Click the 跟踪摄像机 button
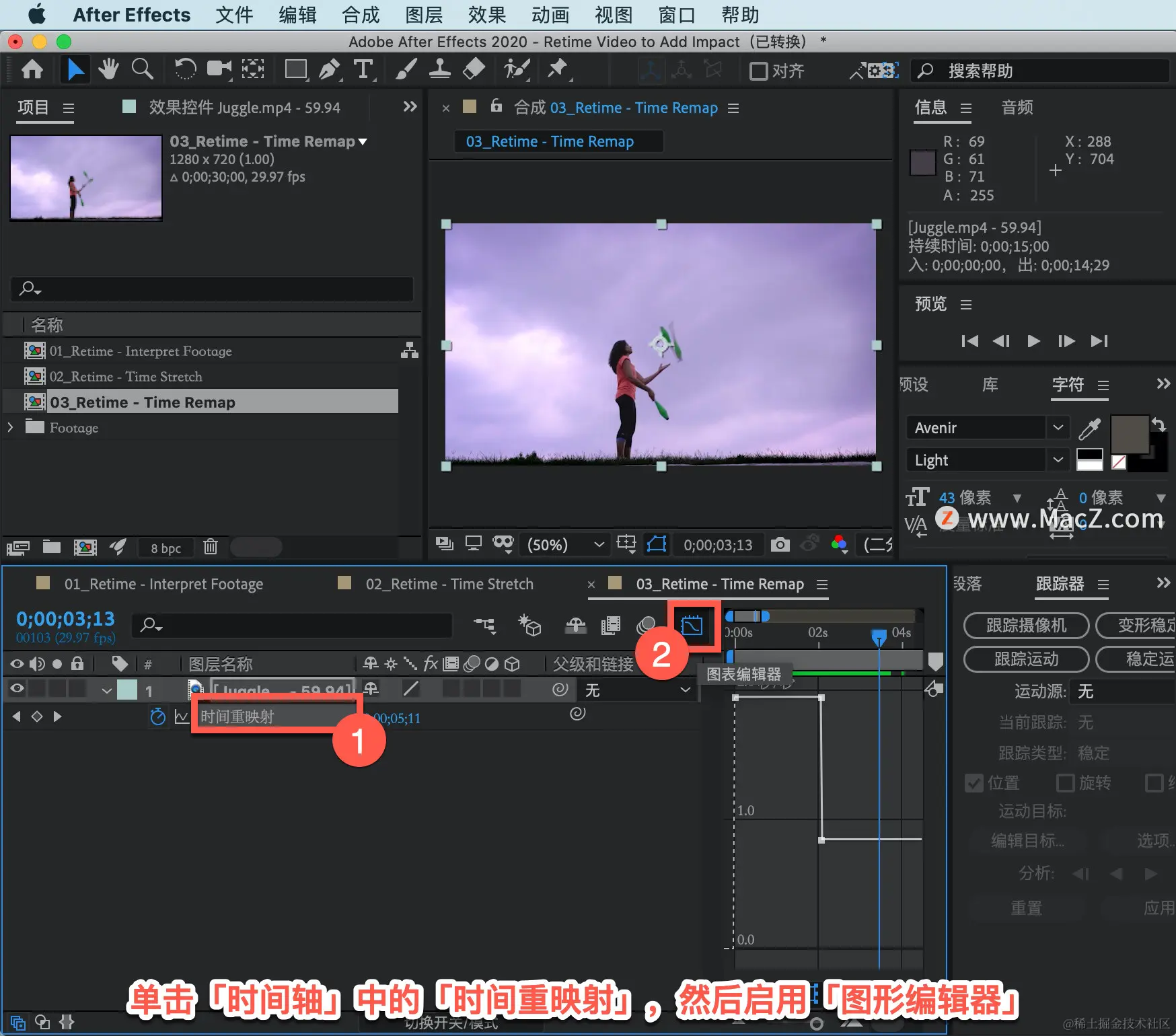 tap(1026, 626)
